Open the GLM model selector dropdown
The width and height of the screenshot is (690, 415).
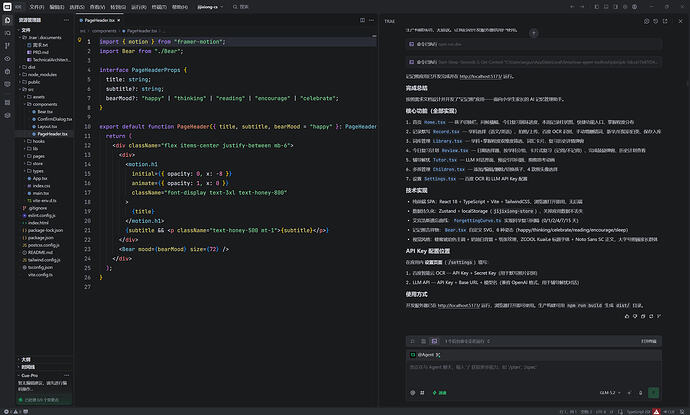click(610, 393)
